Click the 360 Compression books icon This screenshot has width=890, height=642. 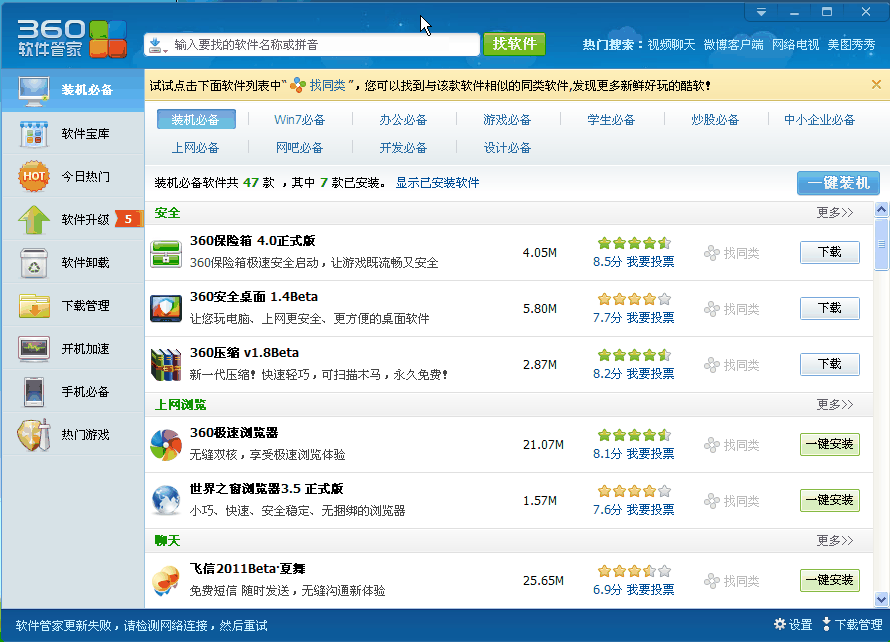click(x=165, y=365)
